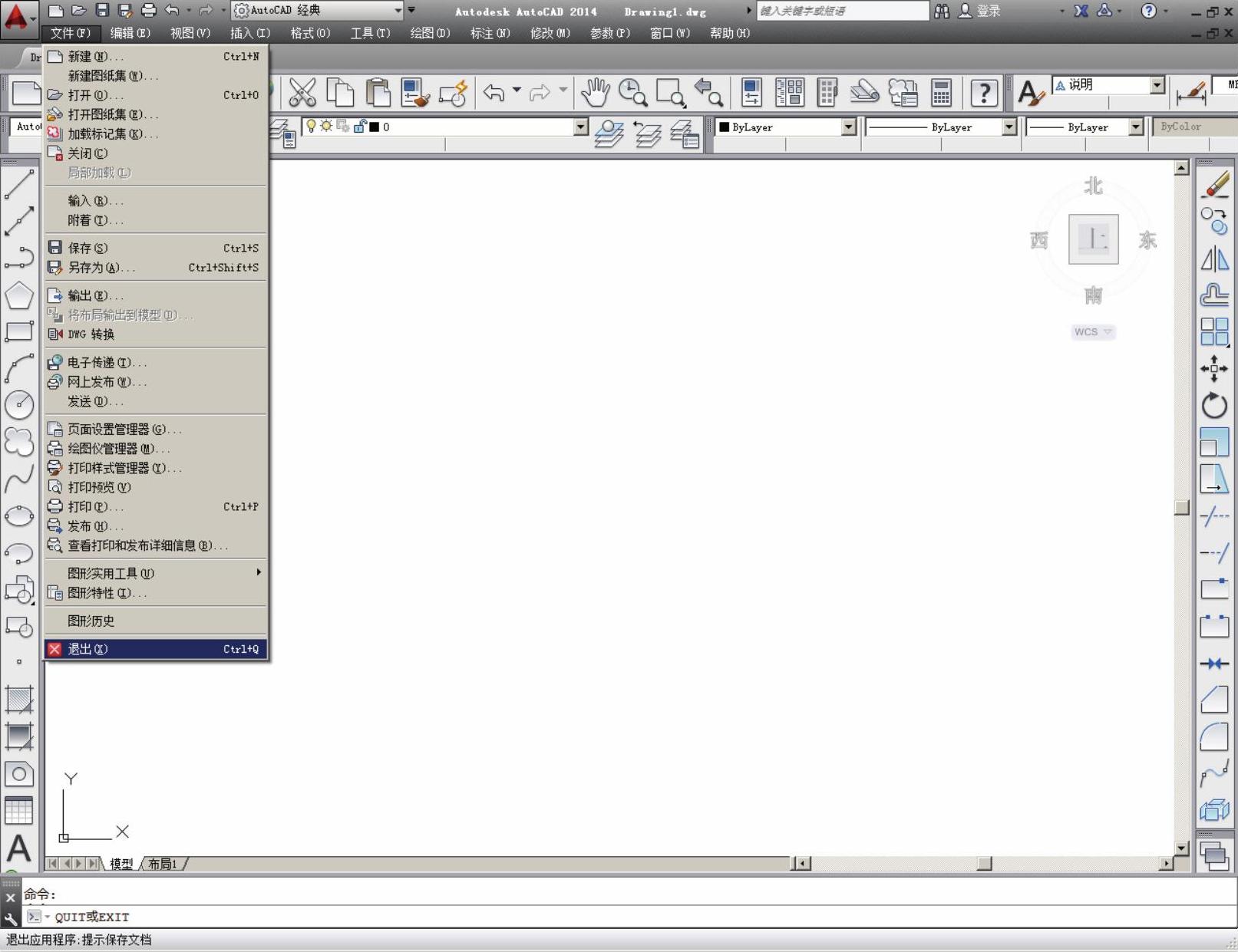Select the Circle drawing tool
The height and width of the screenshot is (952, 1238).
pos(19,405)
